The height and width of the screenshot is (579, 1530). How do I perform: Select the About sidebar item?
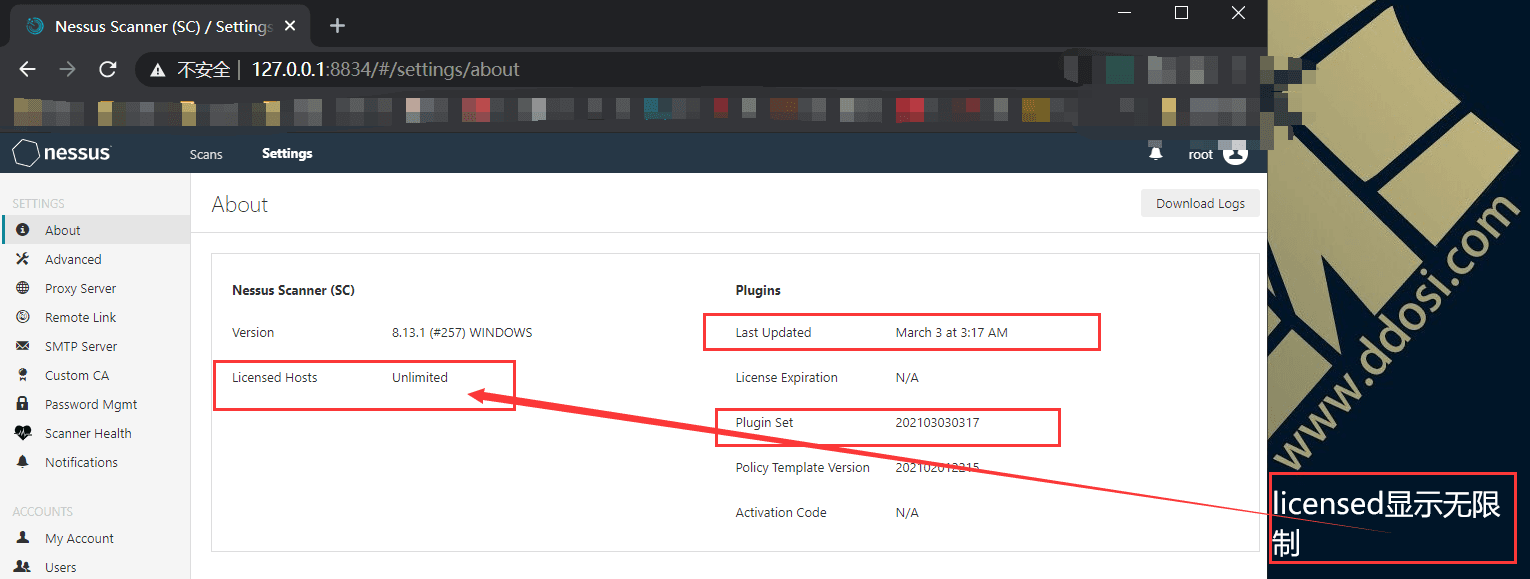click(x=62, y=230)
